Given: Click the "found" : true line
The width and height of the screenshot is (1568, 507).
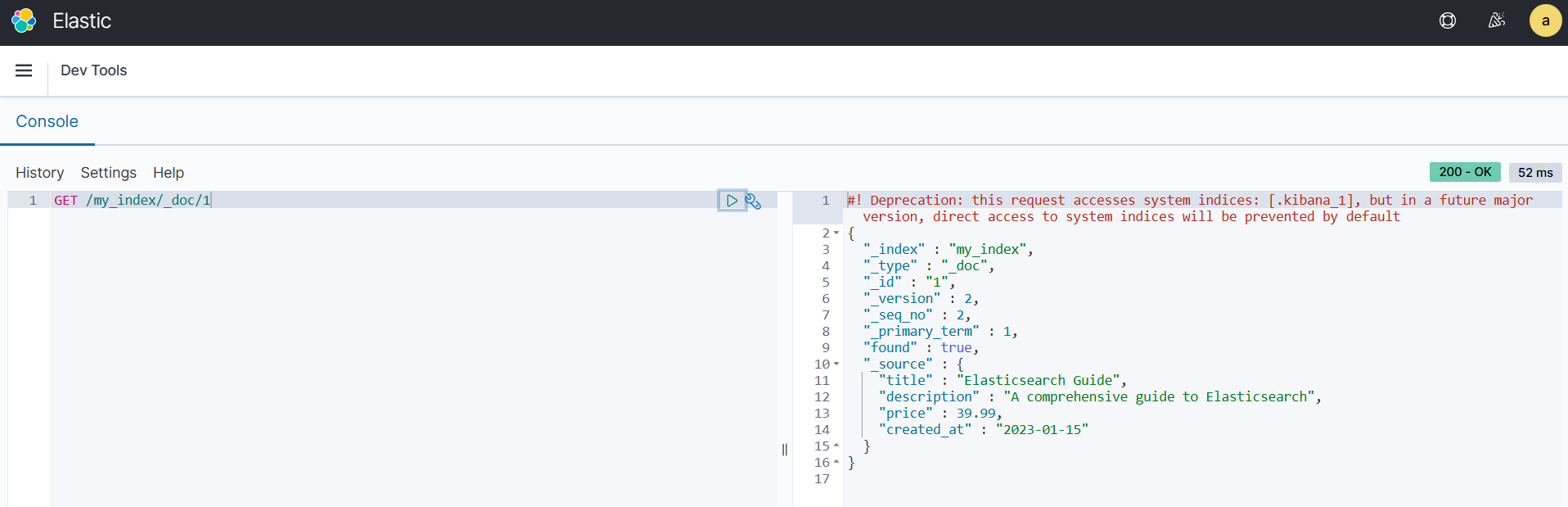Looking at the screenshot, I should [x=921, y=347].
